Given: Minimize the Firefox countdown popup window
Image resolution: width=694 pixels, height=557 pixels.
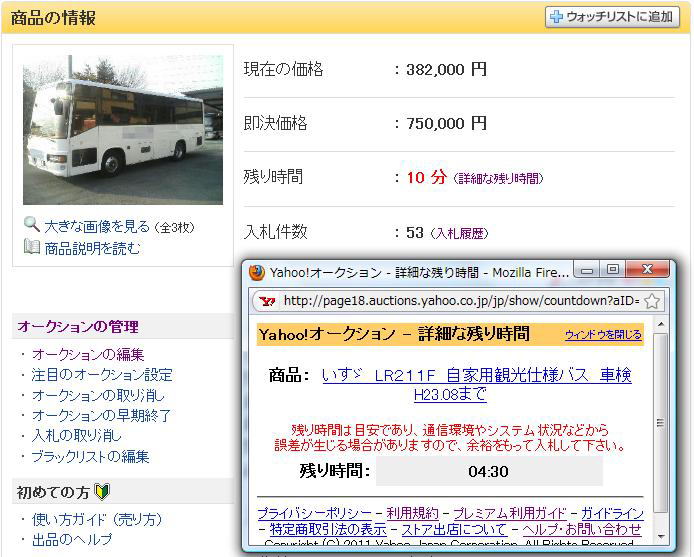Looking at the screenshot, I should [x=587, y=270].
